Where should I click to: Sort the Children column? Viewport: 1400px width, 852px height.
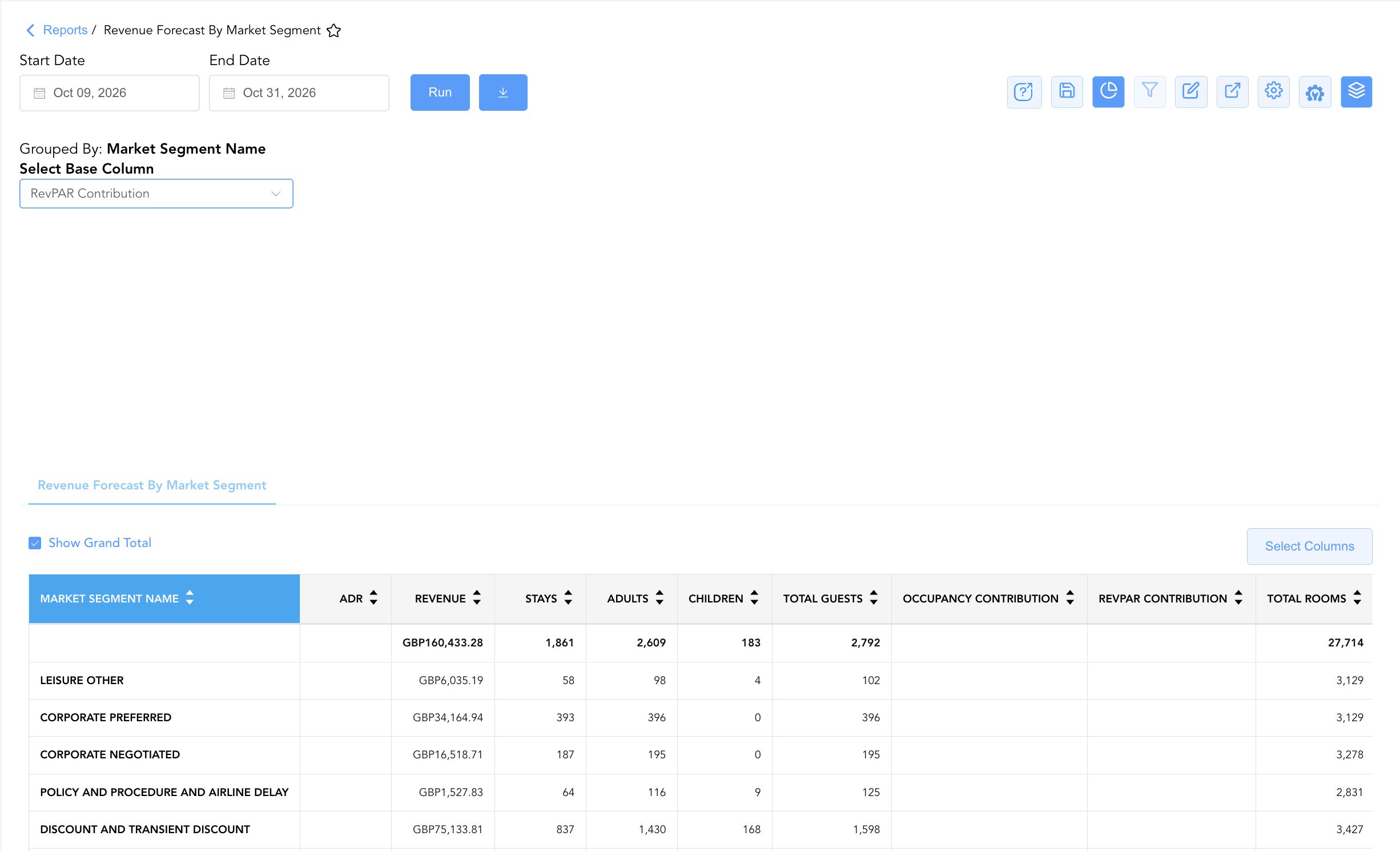754,598
